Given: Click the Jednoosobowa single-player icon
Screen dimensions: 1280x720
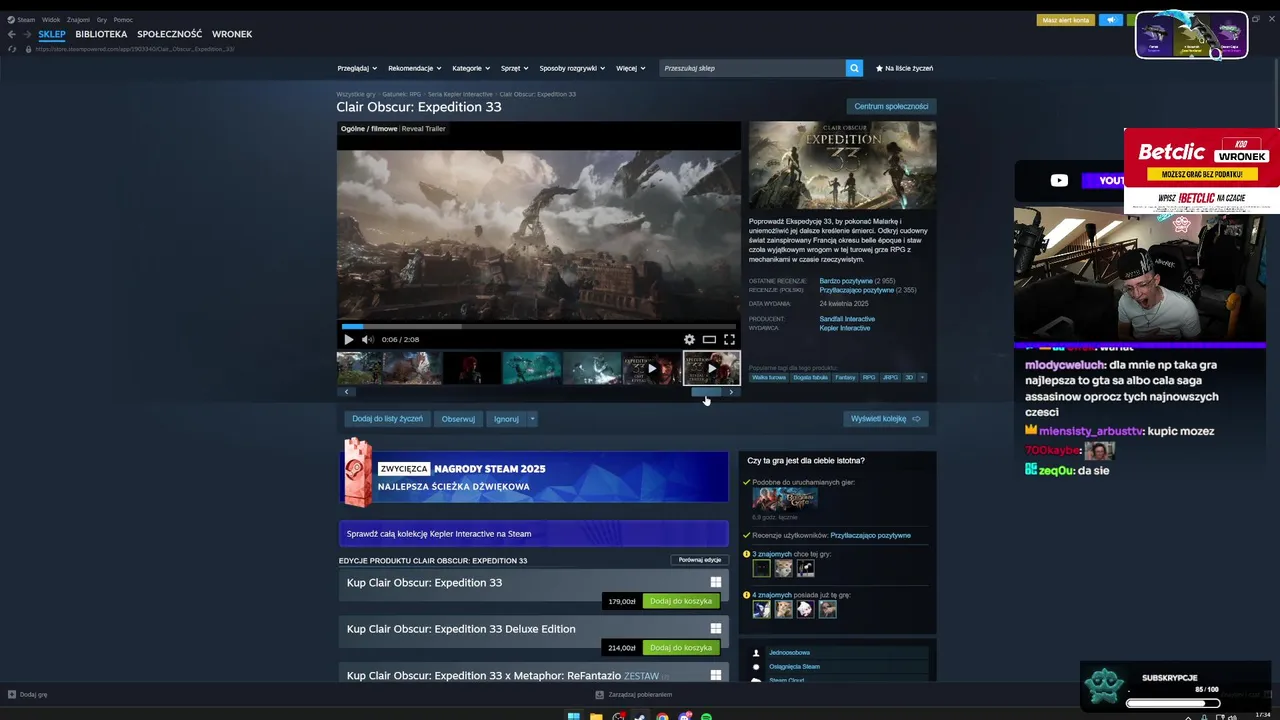Looking at the screenshot, I should (x=756, y=653).
